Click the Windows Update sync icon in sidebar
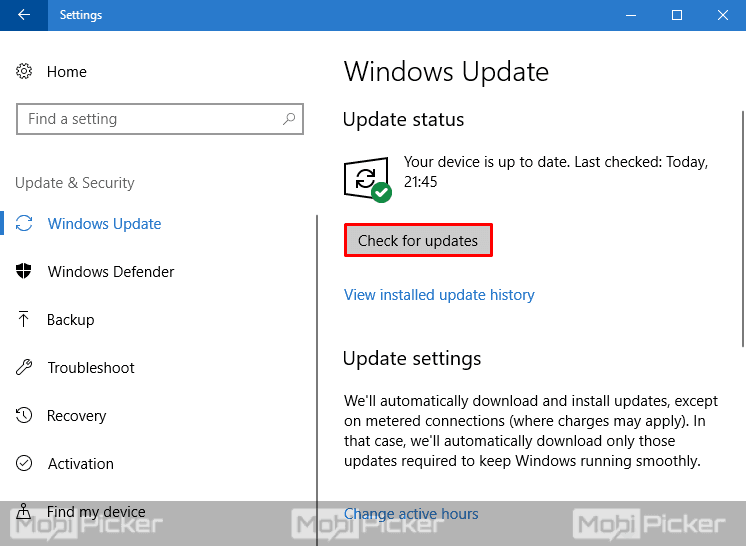The height and width of the screenshot is (546, 746). click(x=24, y=224)
